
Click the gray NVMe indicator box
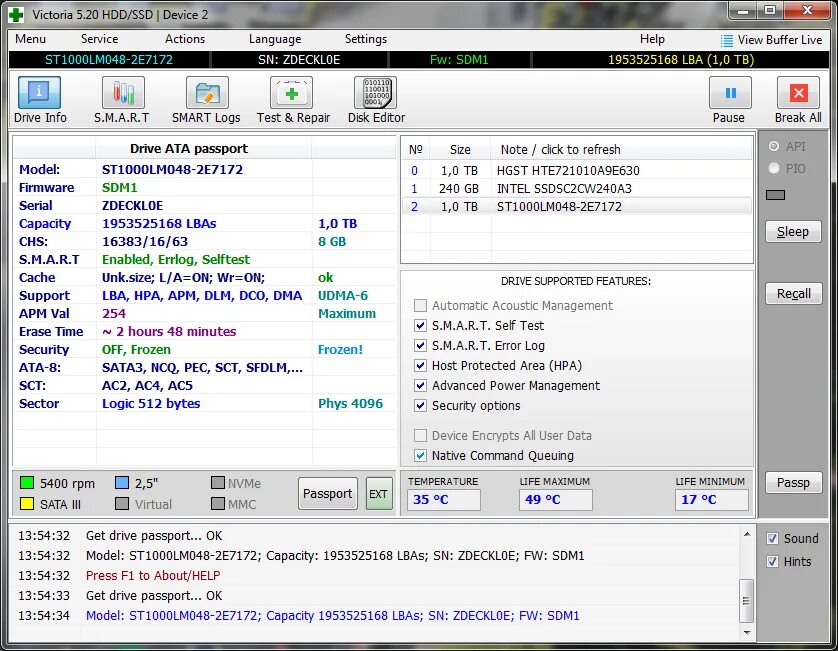click(218, 483)
